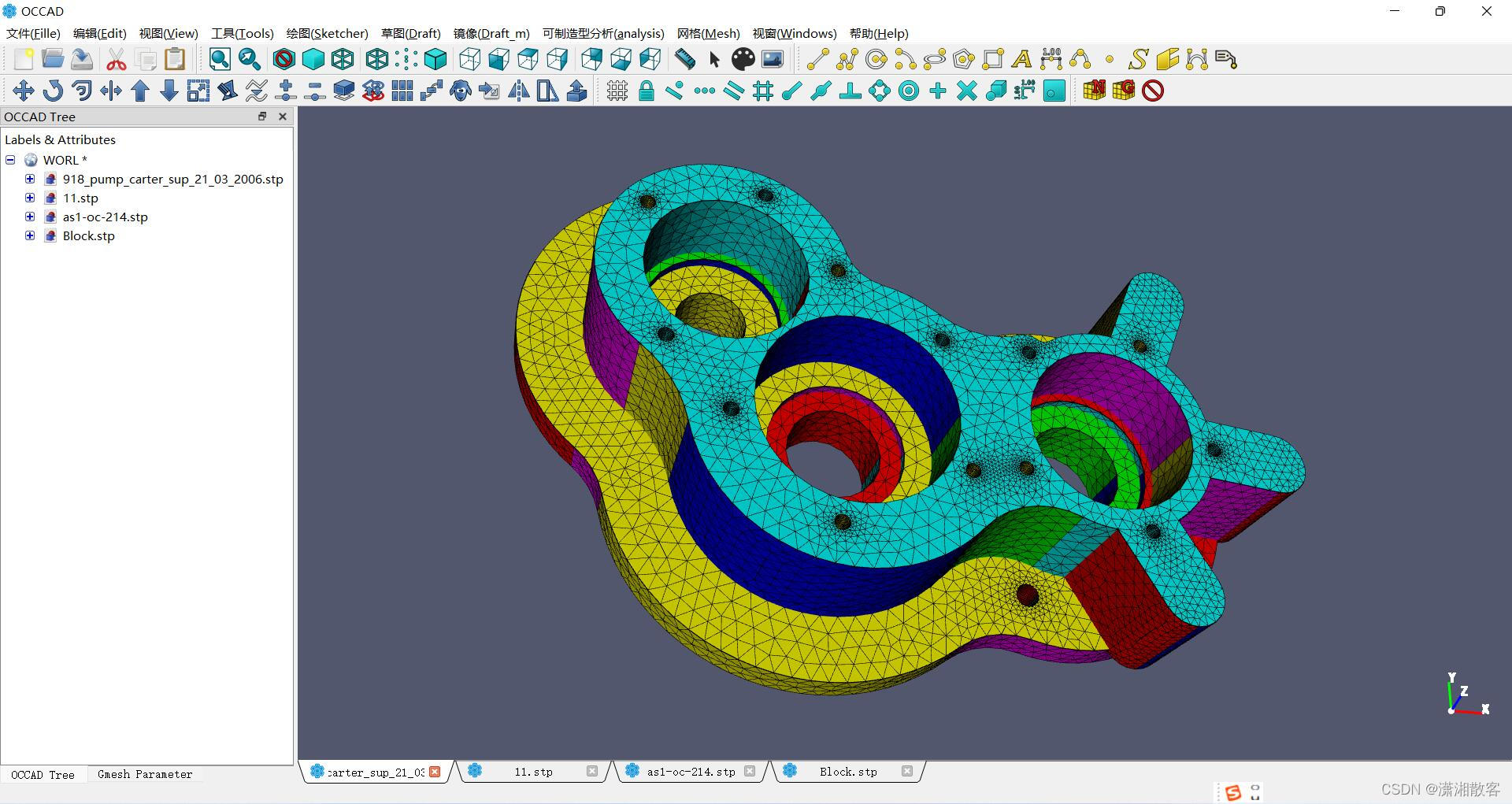Select Block.stp in the tree
The width and height of the screenshot is (1512, 804).
tap(88, 235)
